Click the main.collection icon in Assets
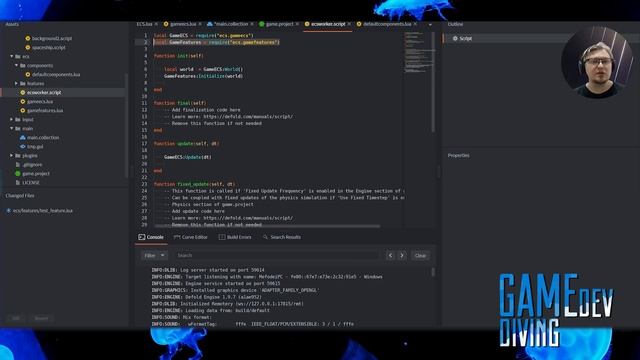640x360 pixels. coord(23,138)
